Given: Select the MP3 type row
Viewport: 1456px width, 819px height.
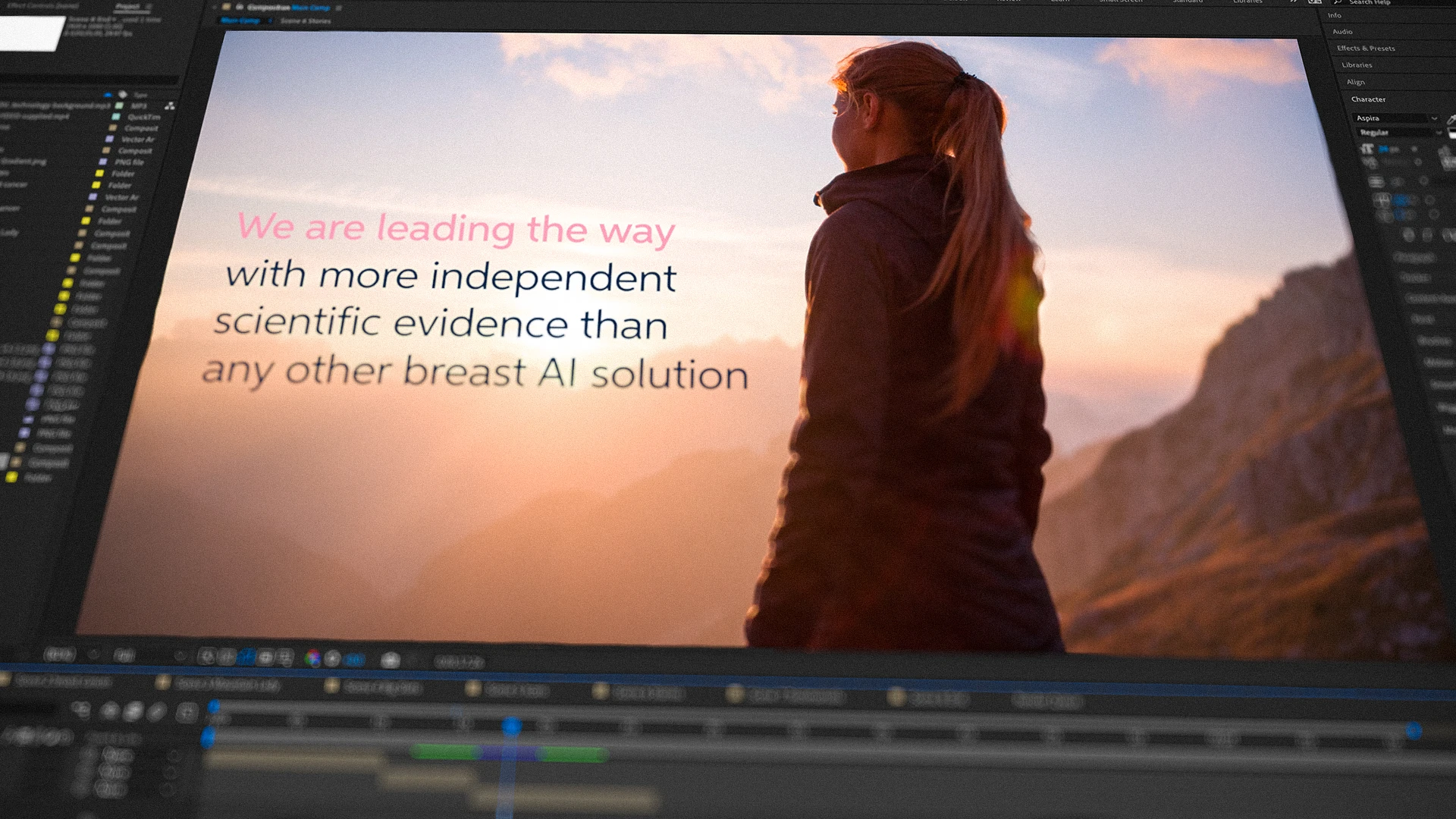Looking at the screenshot, I should [139, 106].
